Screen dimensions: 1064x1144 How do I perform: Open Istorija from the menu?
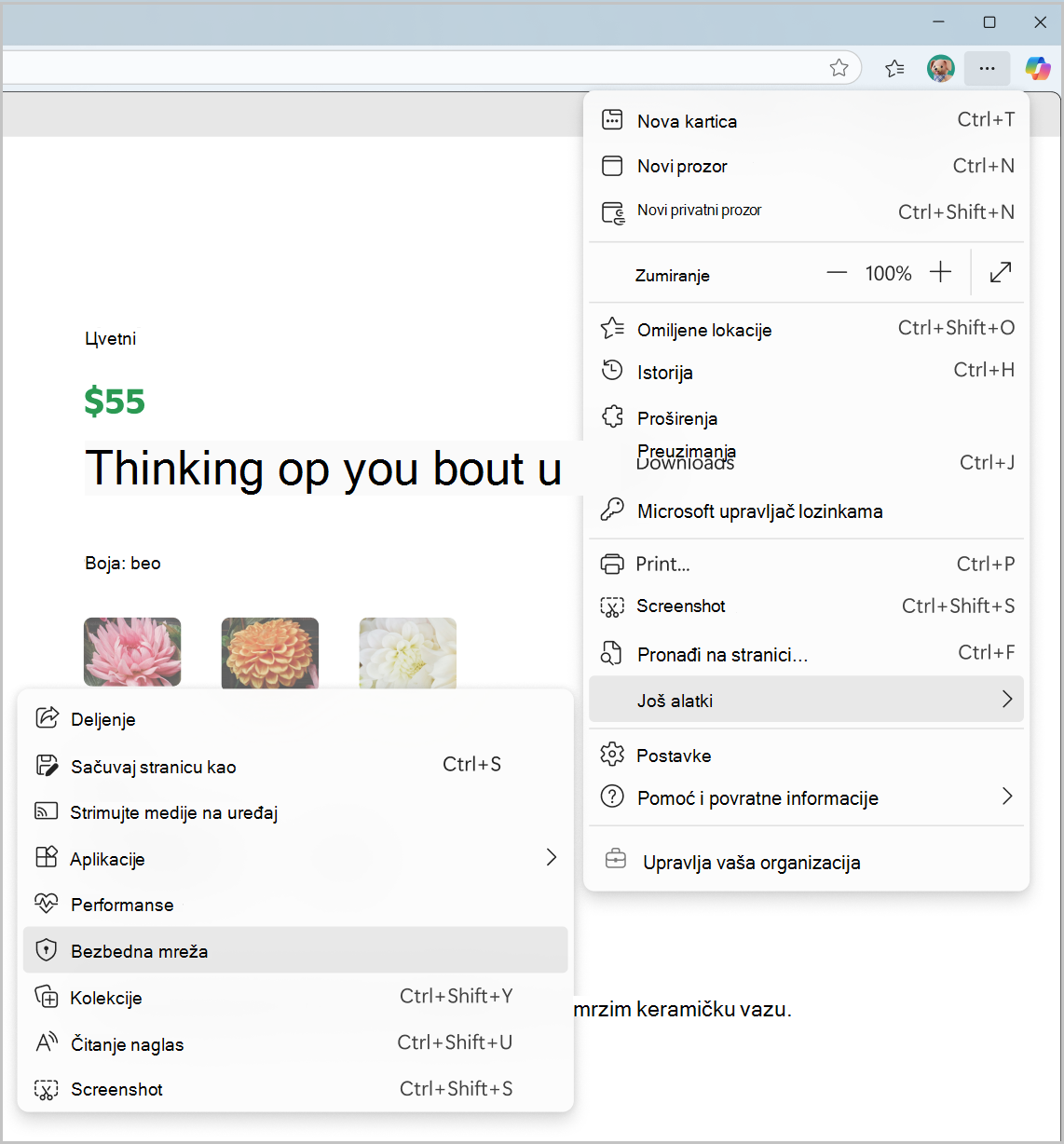[807, 372]
